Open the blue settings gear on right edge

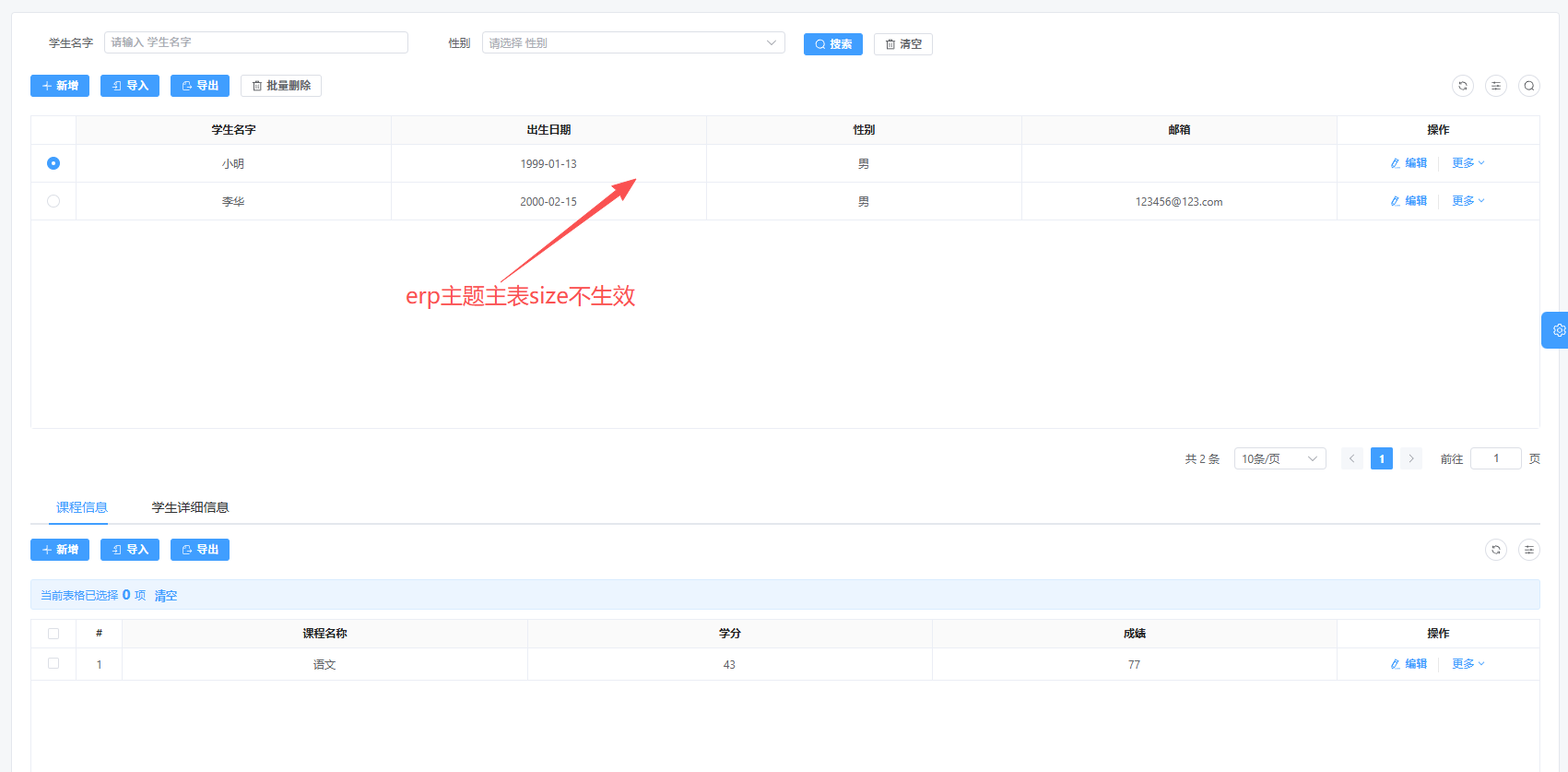pyautogui.click(x=1558, y=330)
